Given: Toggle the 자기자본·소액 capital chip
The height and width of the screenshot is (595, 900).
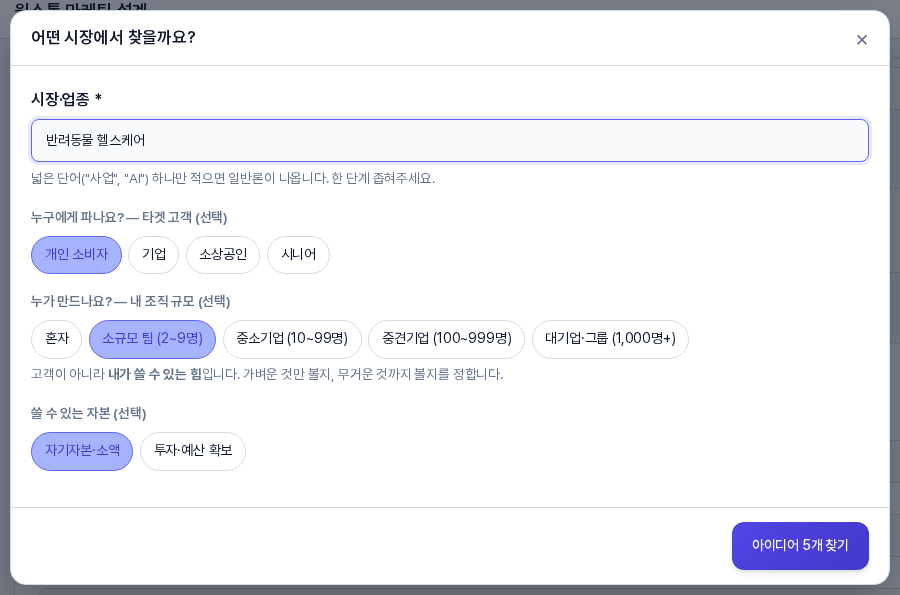Looking at the screenshot, I should coord(82,451).
